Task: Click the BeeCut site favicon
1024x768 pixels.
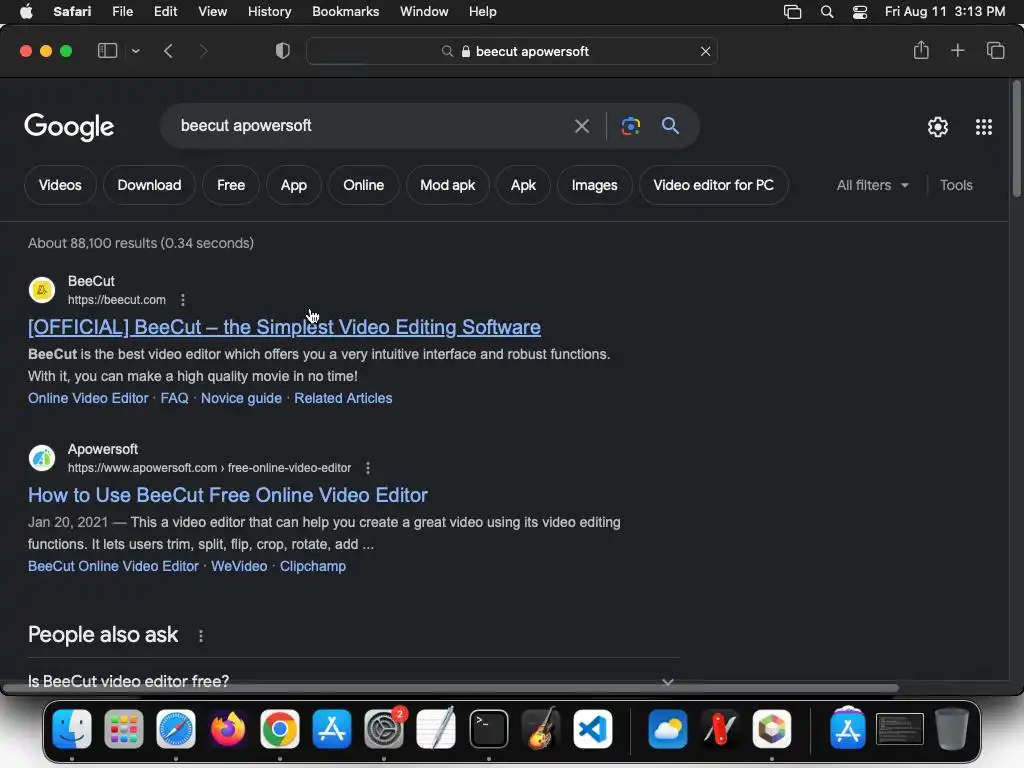Action: tap(42, 290)
